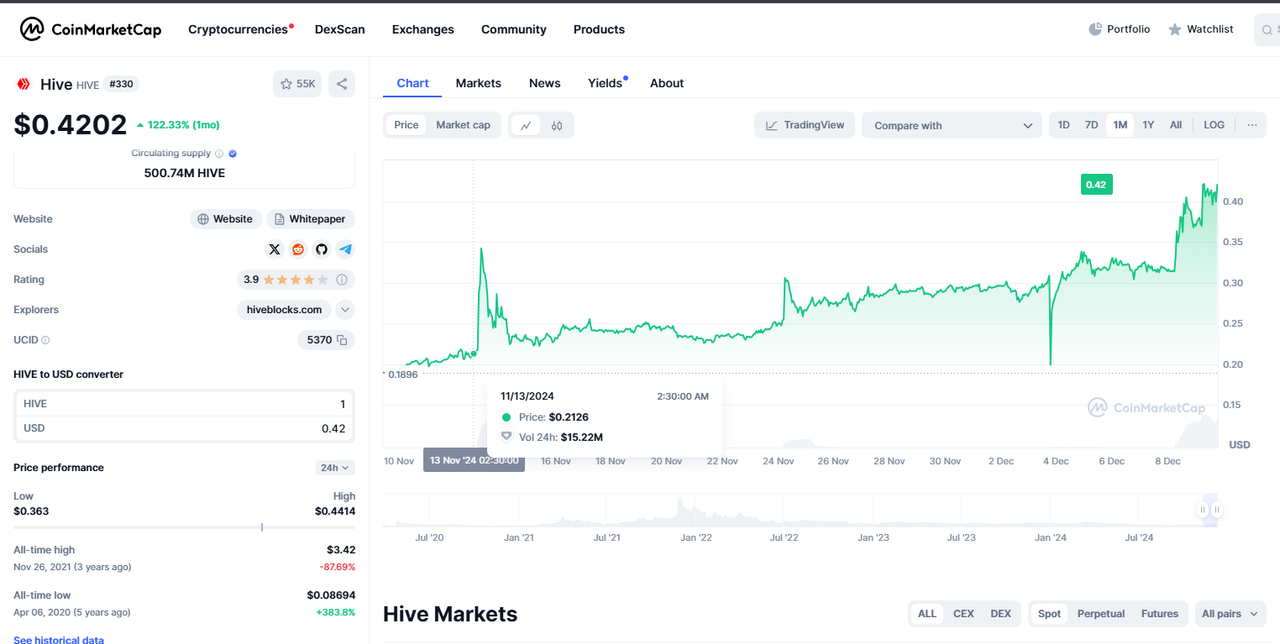Click the USD amount converter field
The width and height of the screenshot is (1280, 644).
point(184,428)
